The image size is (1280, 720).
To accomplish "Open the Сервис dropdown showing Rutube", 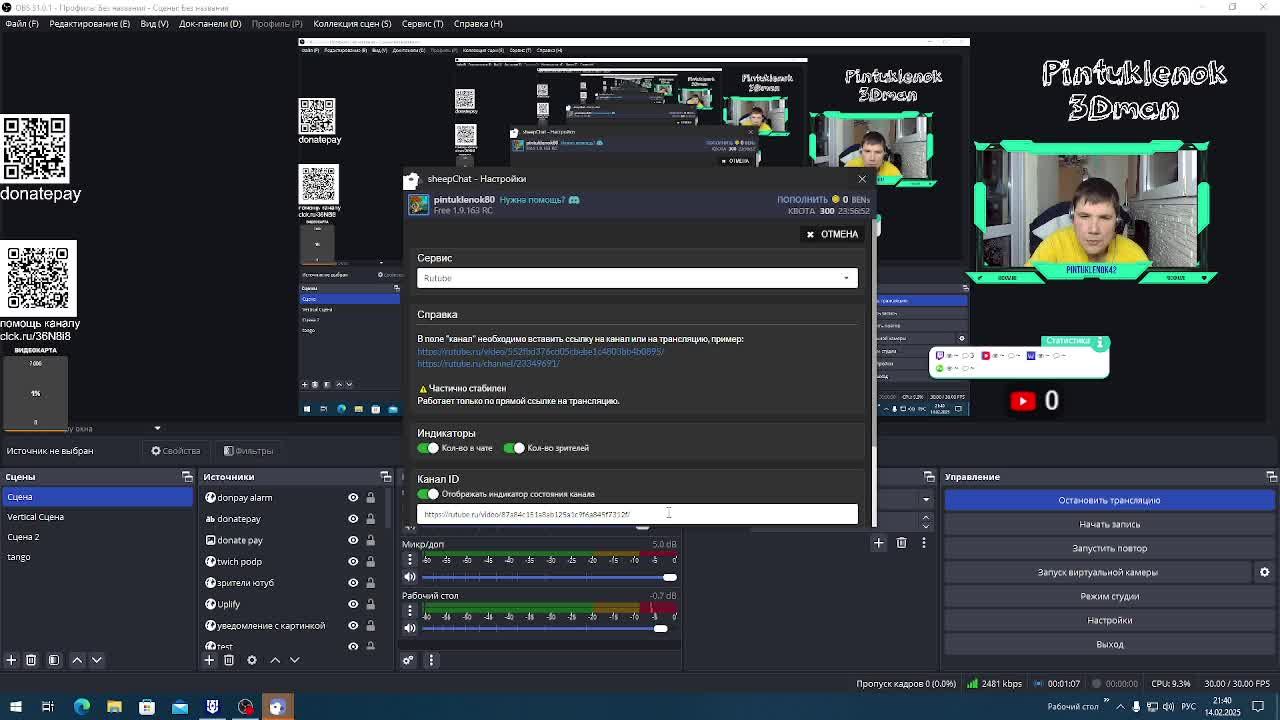I will (x=637, y=278).
